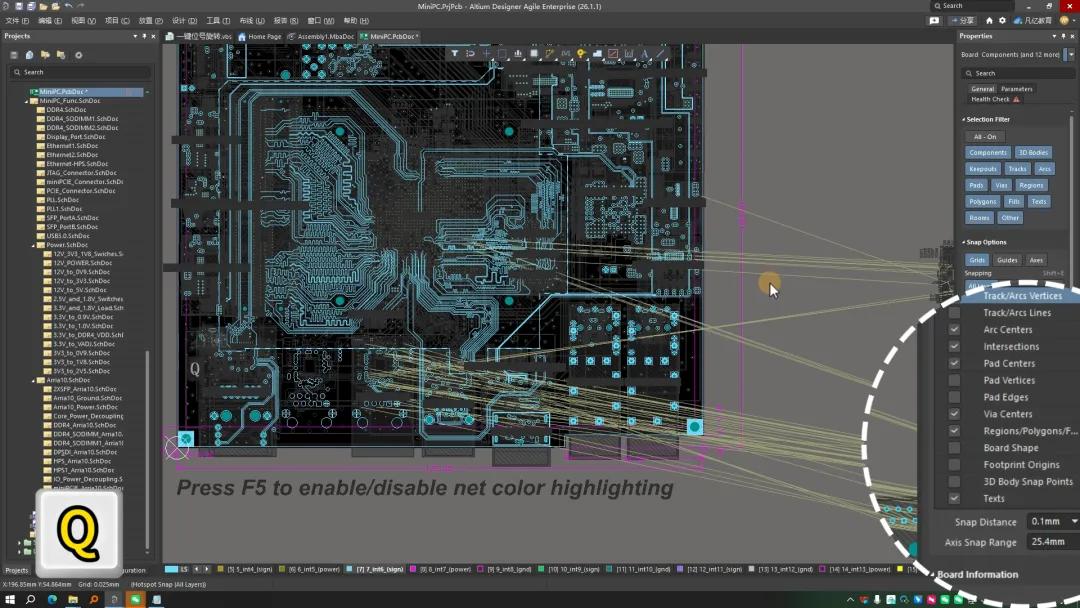Toggle Pad Centers snapping checkbox
1080x608 pixels.
954,363
